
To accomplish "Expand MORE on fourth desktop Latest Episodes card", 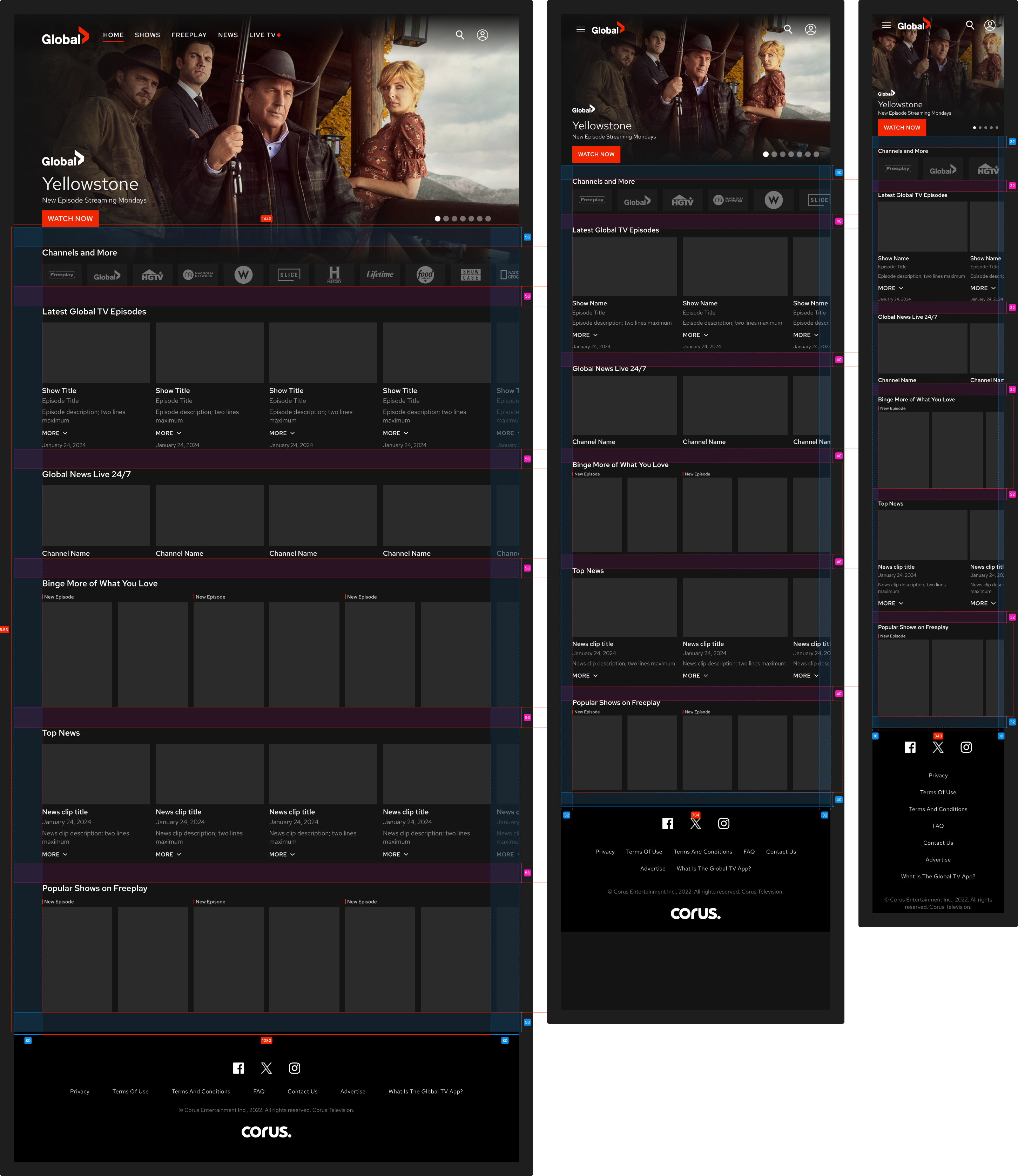I will tap(396, 433).
